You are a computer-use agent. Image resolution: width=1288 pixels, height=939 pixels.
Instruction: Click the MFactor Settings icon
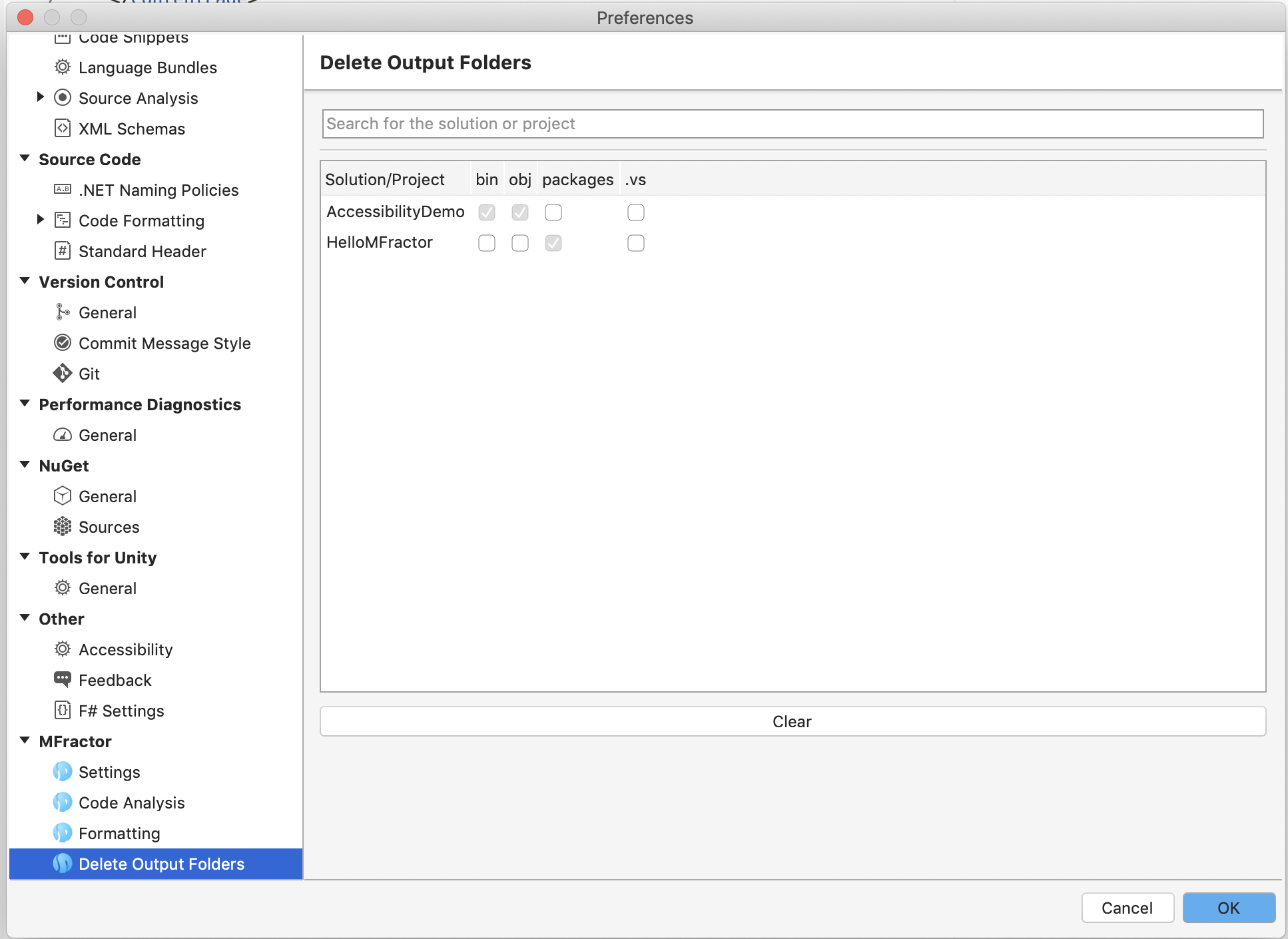tap(62, 771)
